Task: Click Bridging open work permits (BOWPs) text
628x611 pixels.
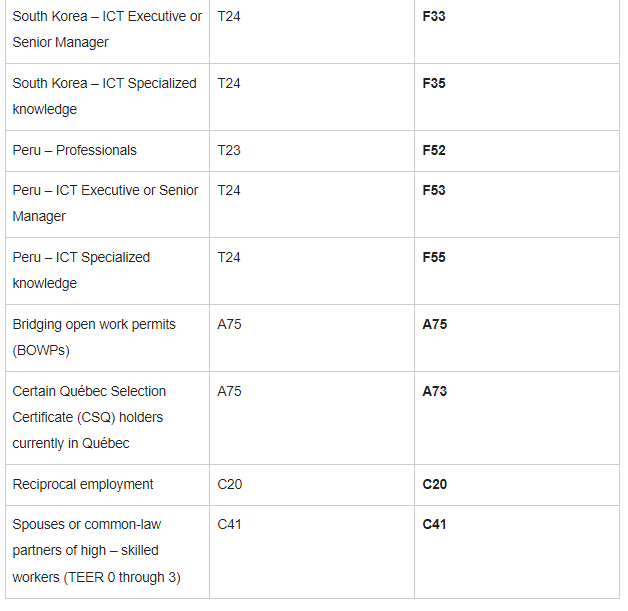Action: coord(94,337)
